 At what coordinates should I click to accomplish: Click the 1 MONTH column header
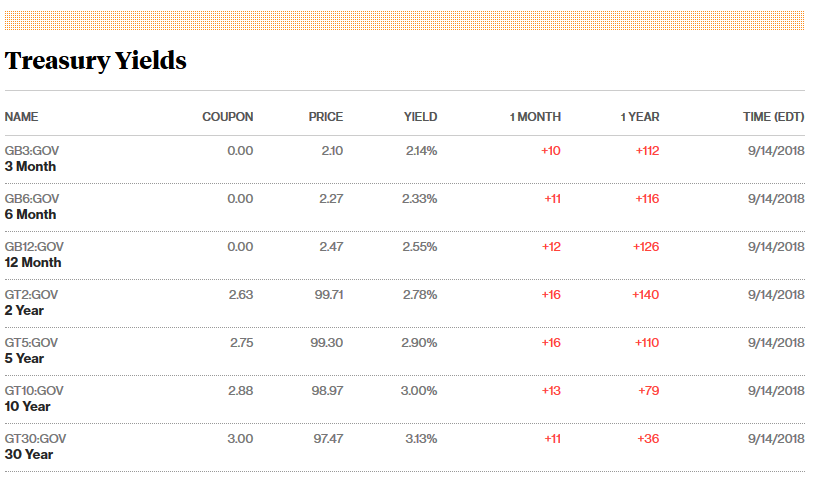coord(535,117)
